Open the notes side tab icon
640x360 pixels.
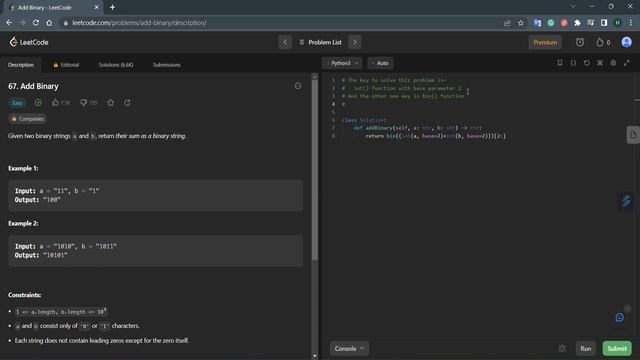click(x=633, y=135)
